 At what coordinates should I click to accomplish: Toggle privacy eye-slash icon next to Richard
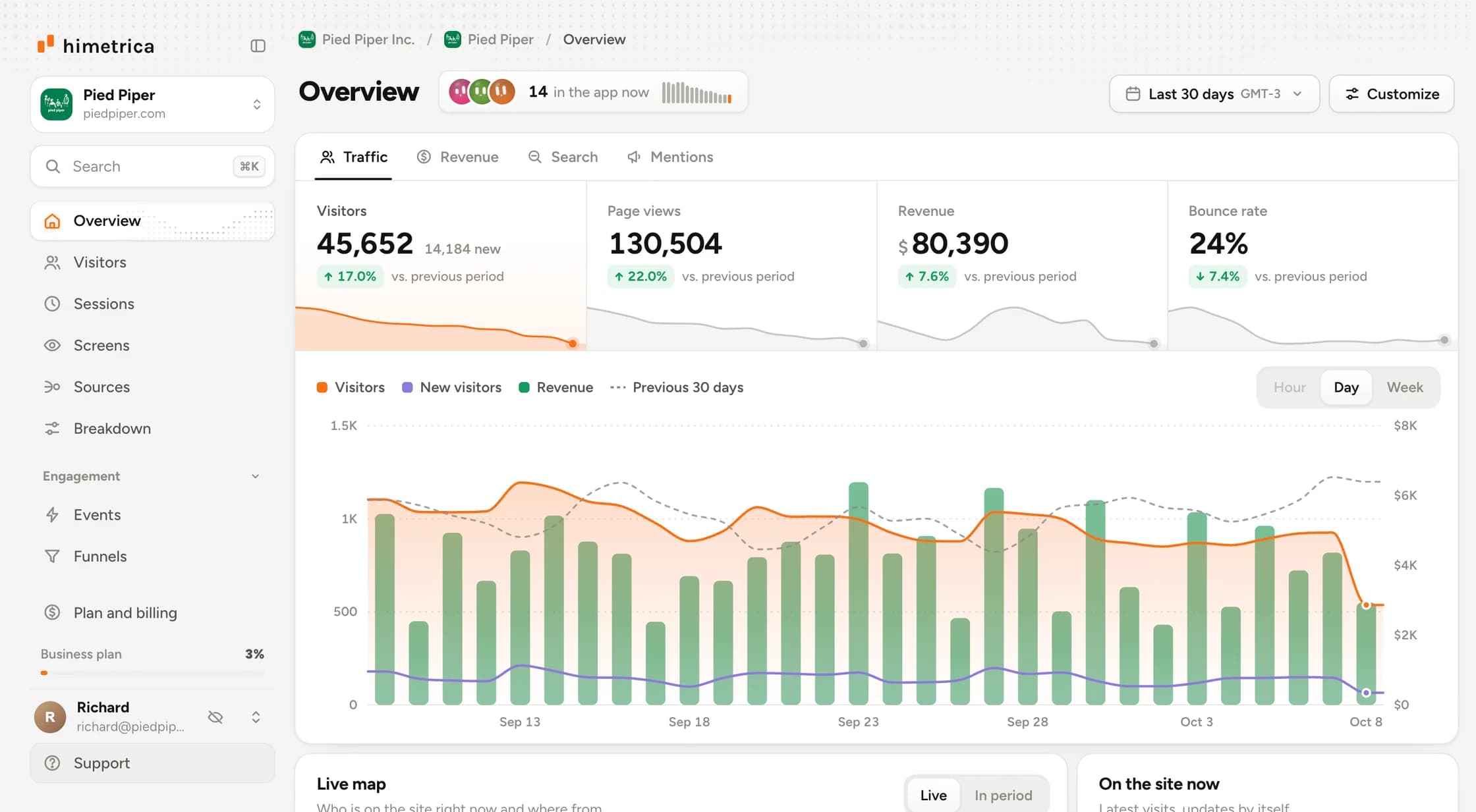click(215, 717)
